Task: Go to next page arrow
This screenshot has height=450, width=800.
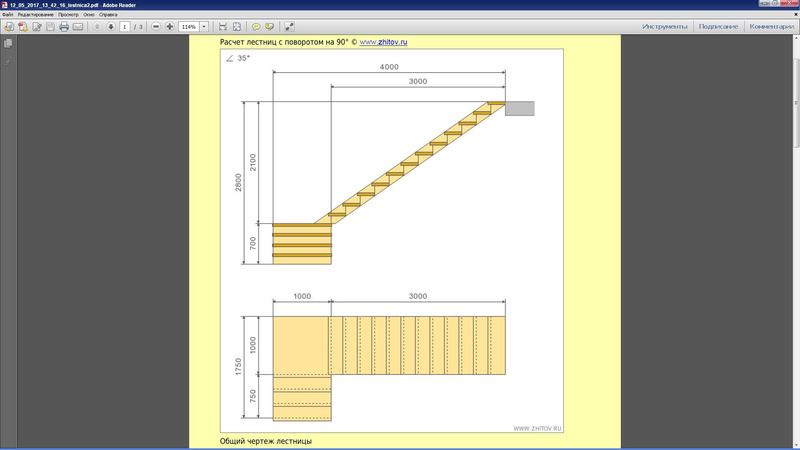Action: [110, 26]
